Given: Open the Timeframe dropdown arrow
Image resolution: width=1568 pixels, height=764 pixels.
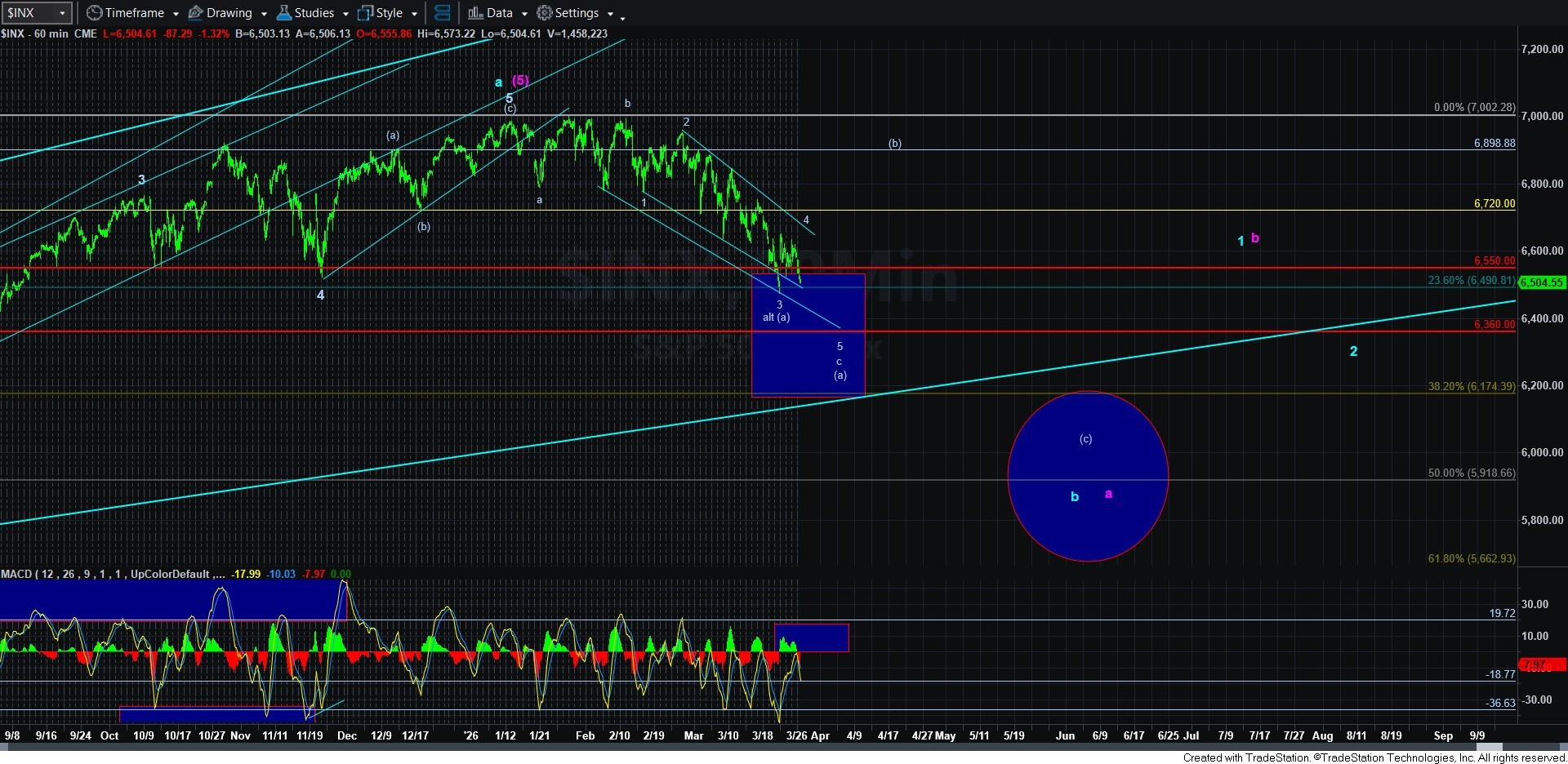Looking at the screenshot, I should click(176, 14).
